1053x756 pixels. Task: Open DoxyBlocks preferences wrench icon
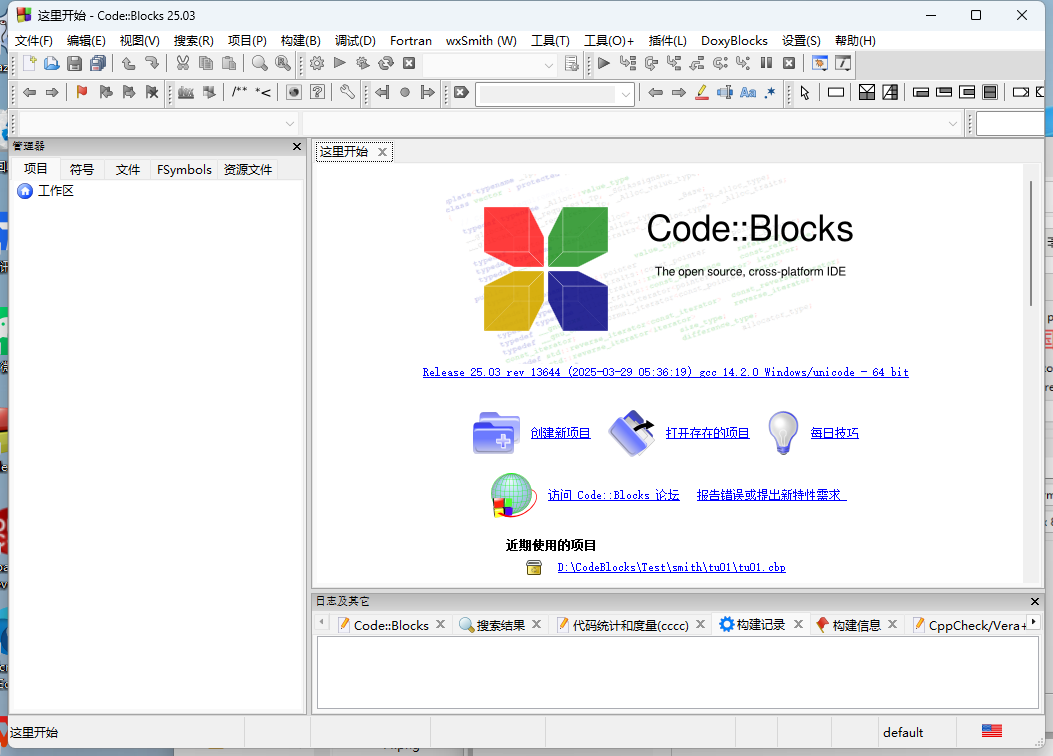point(347,93)
